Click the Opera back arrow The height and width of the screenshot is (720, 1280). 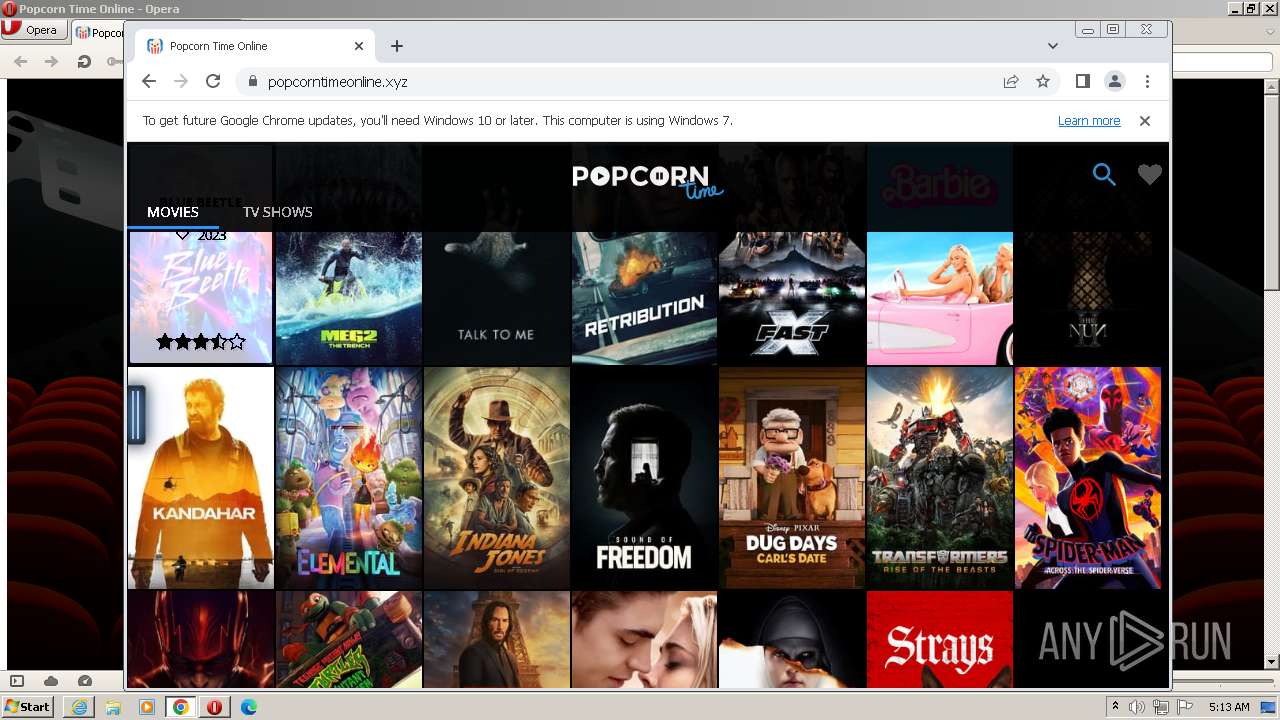pyautogui.click(x=21, y=61)
